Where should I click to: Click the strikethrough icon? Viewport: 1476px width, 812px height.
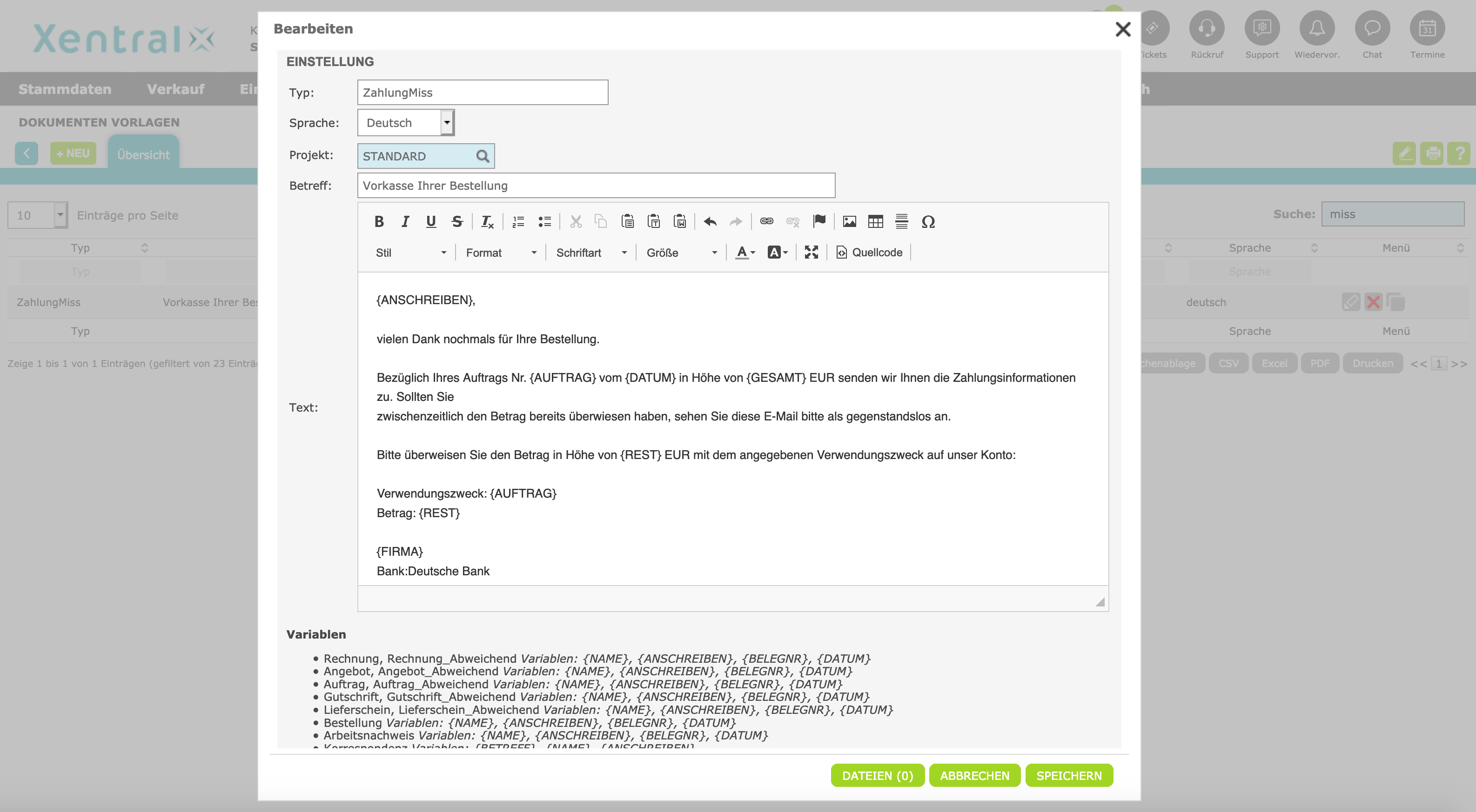tap(456, 222)
